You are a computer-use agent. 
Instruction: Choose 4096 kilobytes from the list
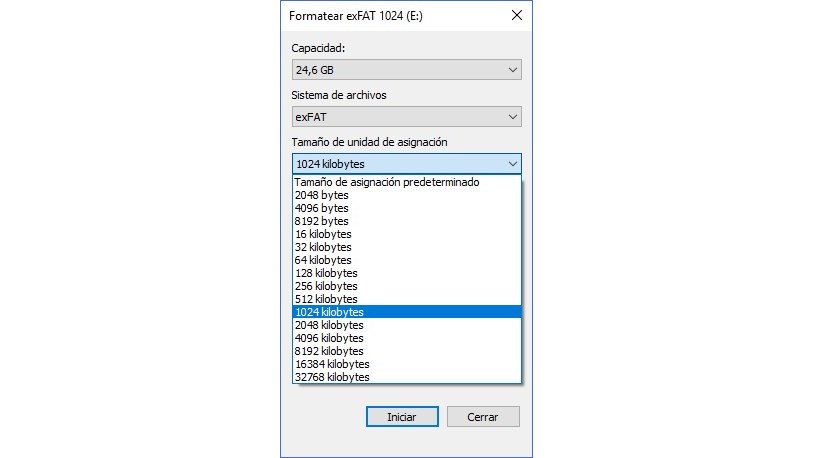click(406, 338)
